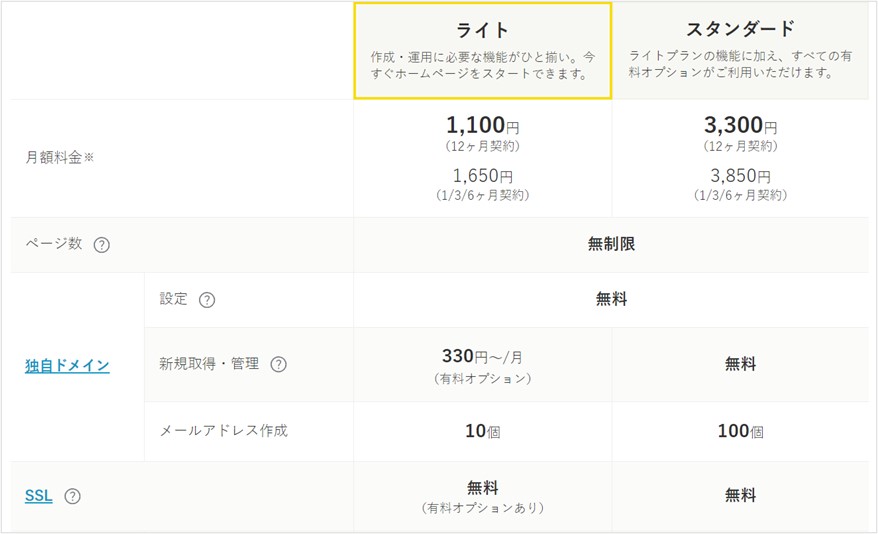Click the 10個 mail address cell
This screenshot has height=534, width=878.
coord(482,431)
